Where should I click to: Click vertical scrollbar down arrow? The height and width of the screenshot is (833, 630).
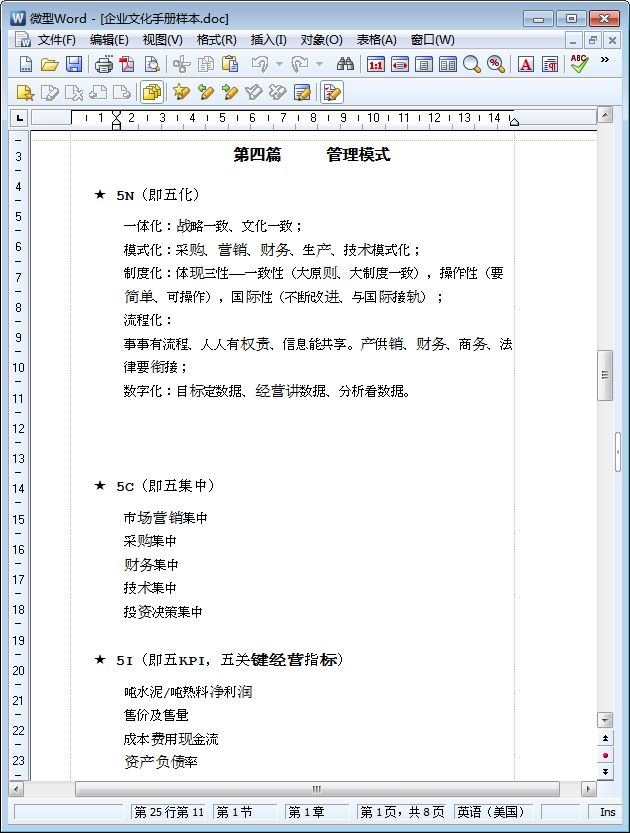coord(605,720)
